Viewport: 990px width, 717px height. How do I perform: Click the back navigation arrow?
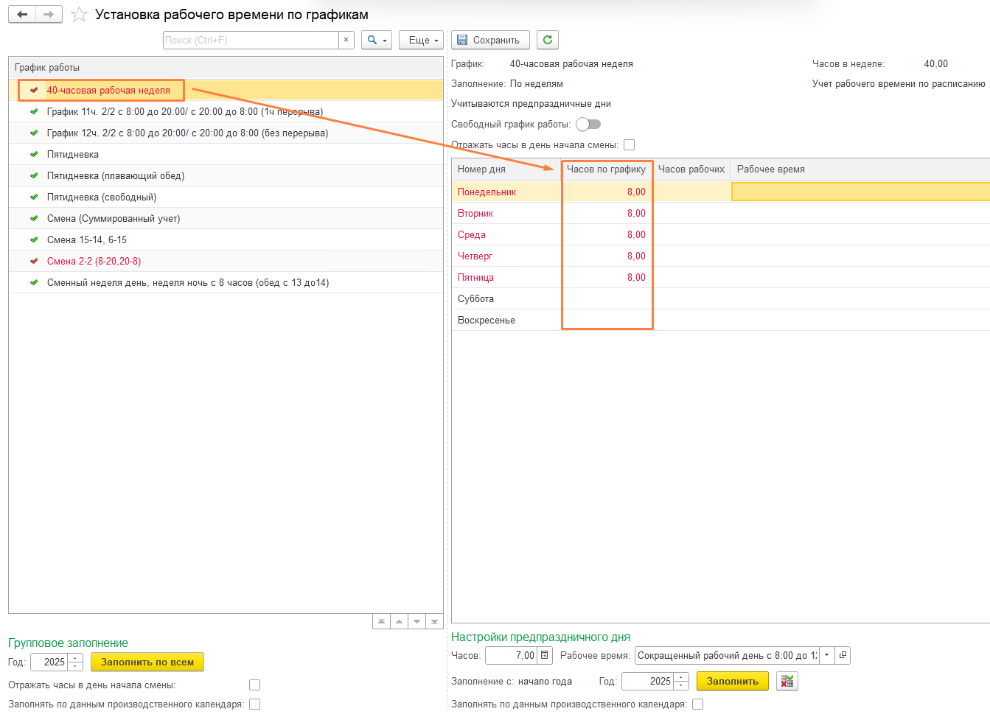[22, 14]
